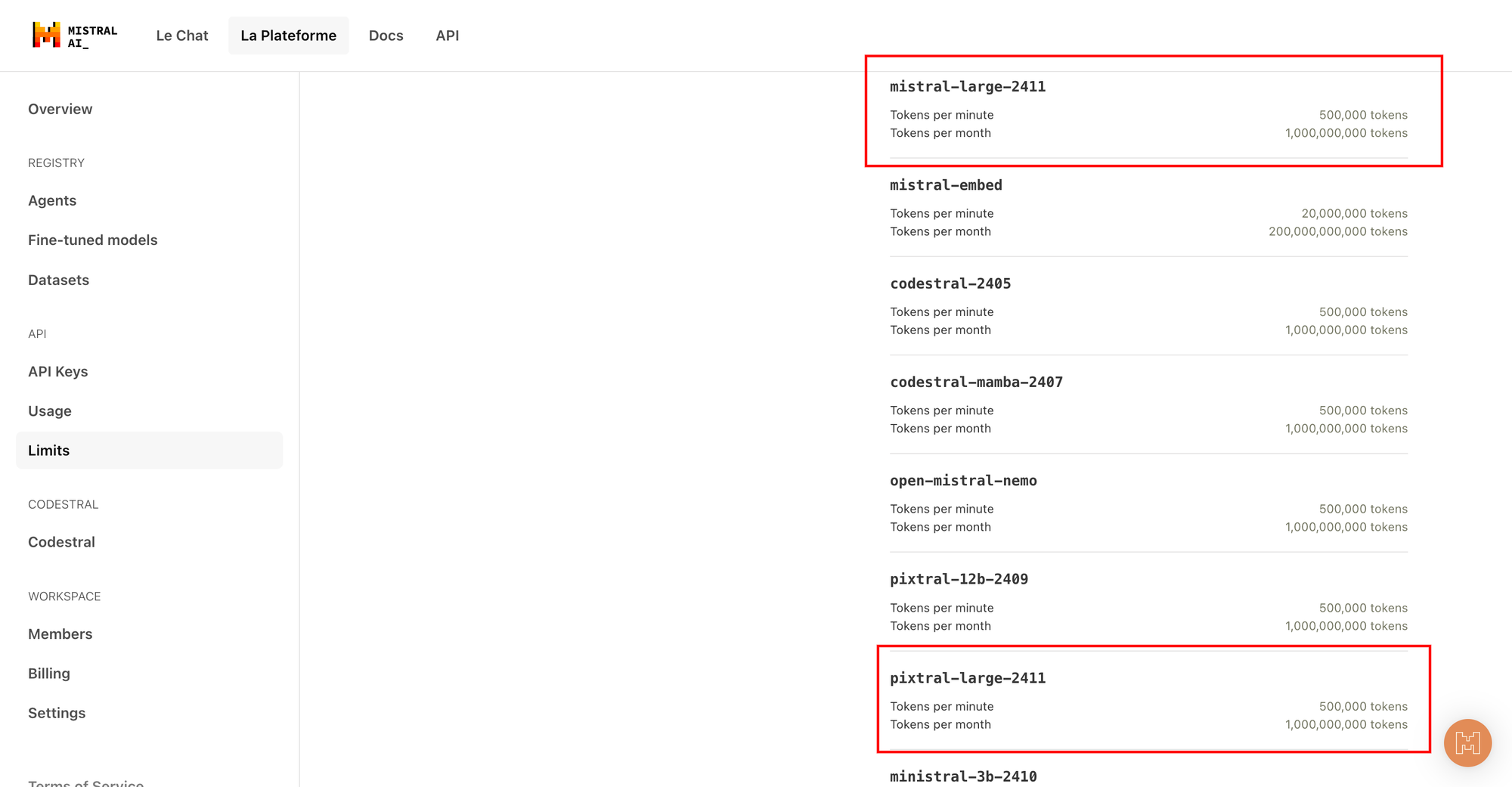The height and width of the screenshot is (787, 1512).
Task: Open workspace Settings
Action: (x=57, y=713)
